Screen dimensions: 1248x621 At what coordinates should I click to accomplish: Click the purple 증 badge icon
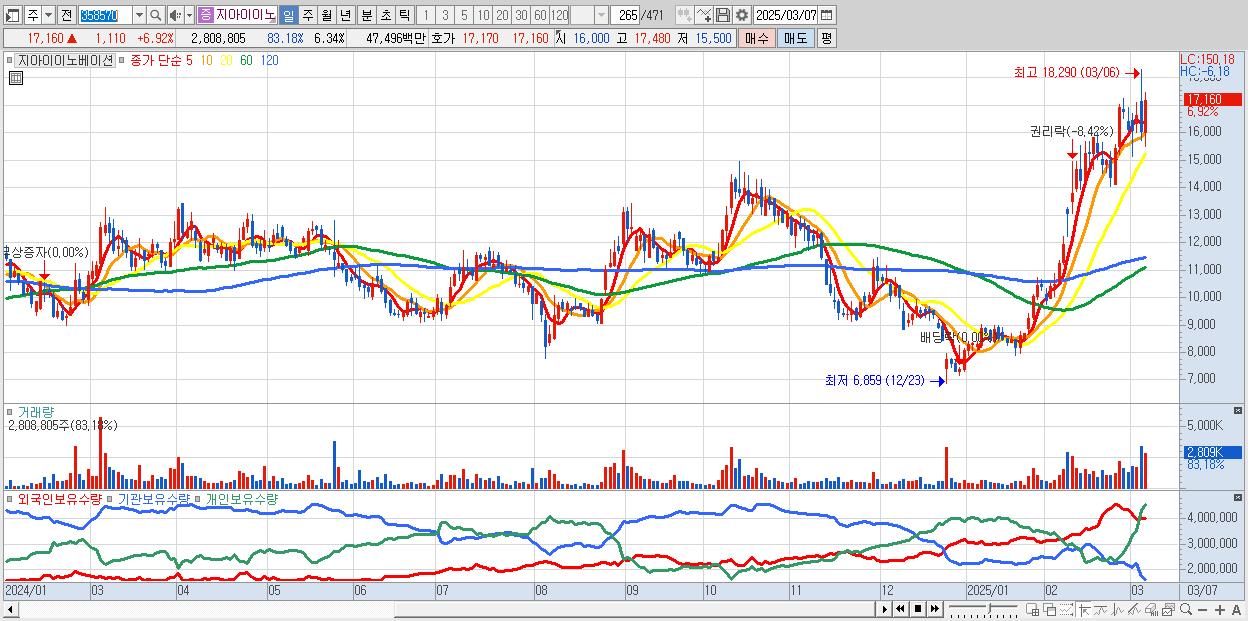(206, 15)
